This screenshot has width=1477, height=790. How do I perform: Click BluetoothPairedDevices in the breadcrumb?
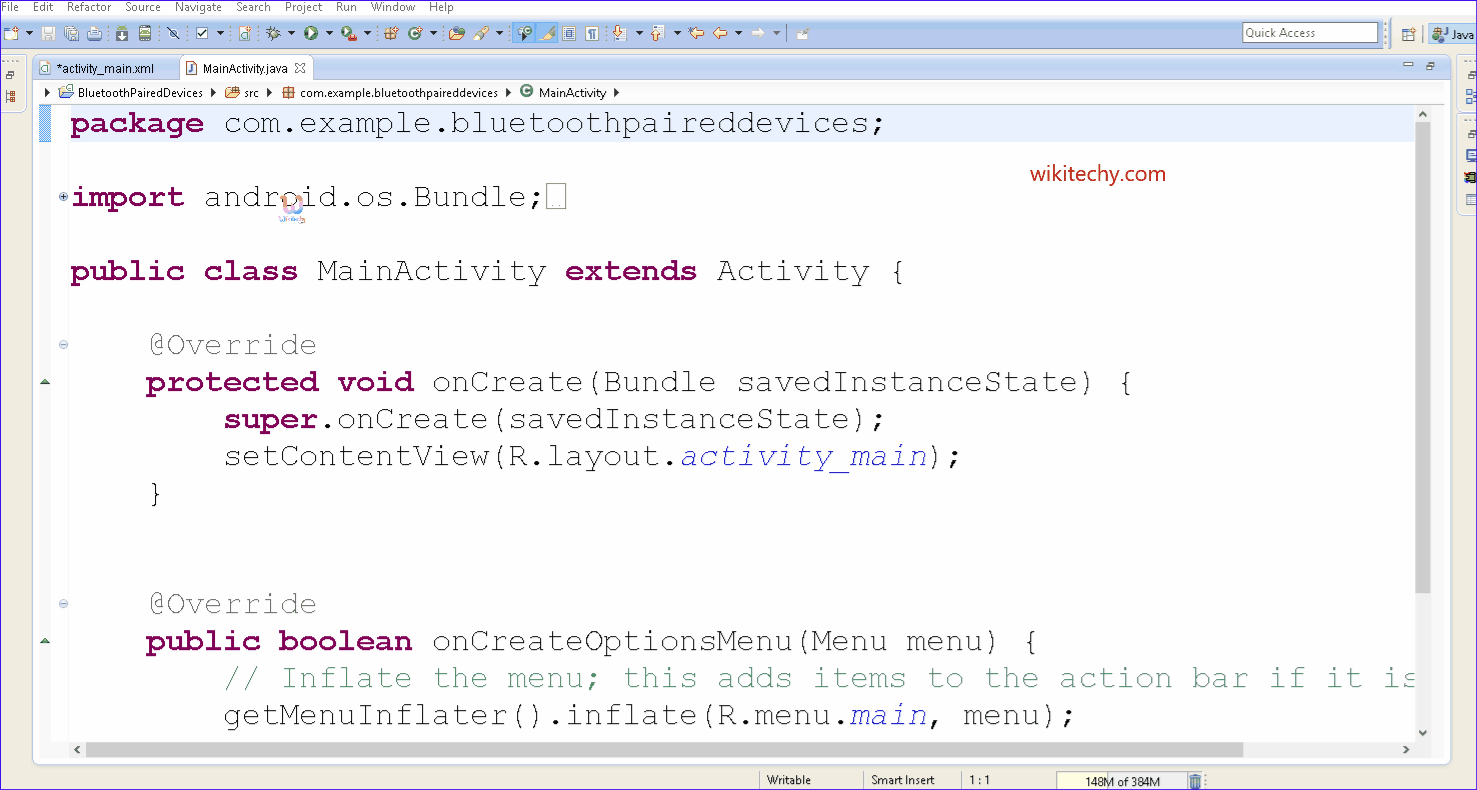coord(140,93)
